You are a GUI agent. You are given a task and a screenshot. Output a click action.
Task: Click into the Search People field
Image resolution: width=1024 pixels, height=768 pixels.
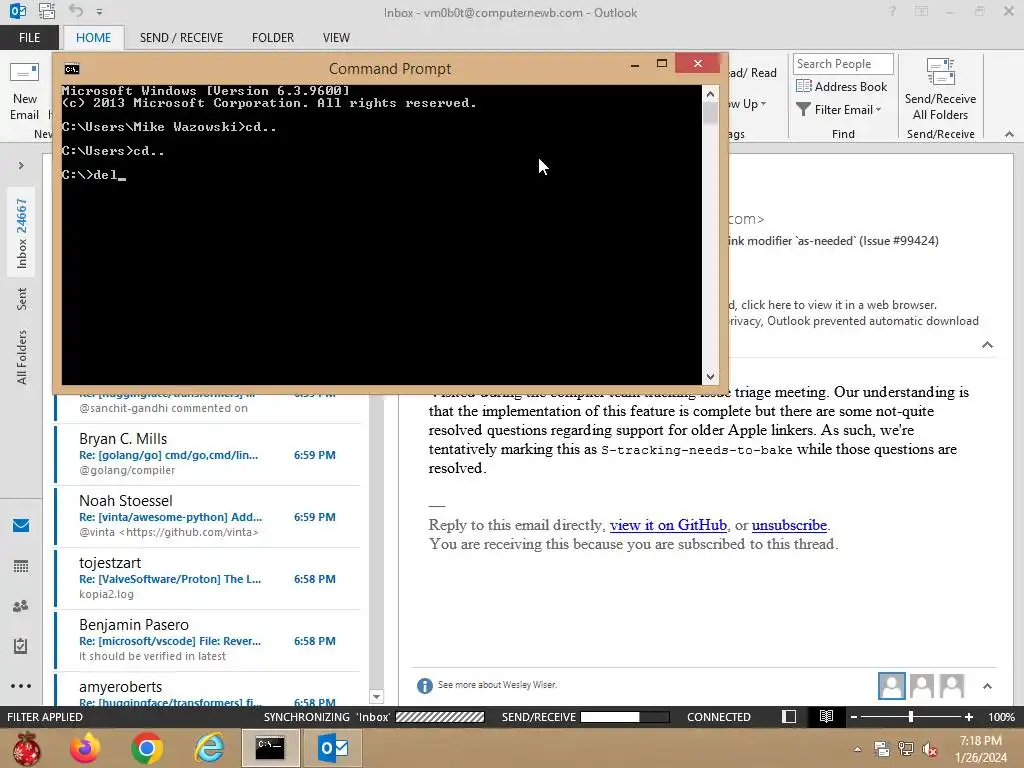pos(842,64)
